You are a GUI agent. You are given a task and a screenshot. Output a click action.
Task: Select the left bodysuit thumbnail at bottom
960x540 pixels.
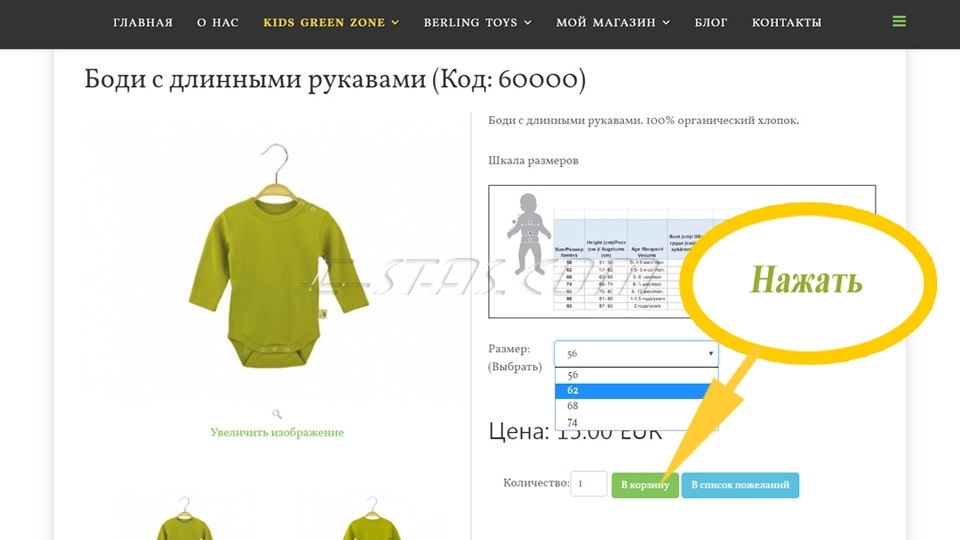point(184,519)
